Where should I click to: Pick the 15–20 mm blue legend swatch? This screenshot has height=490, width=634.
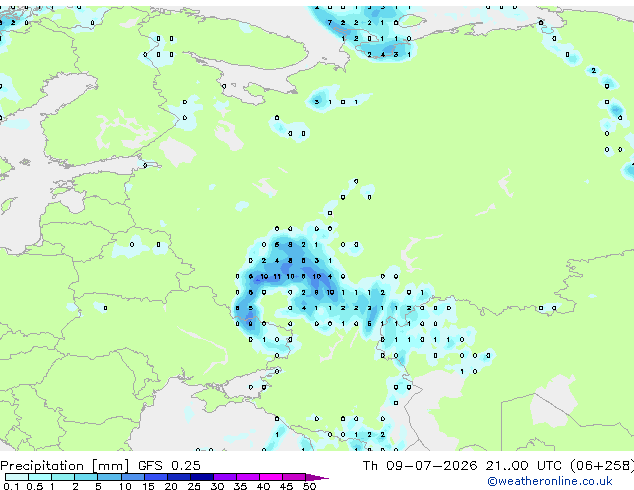tap(156, 477)
